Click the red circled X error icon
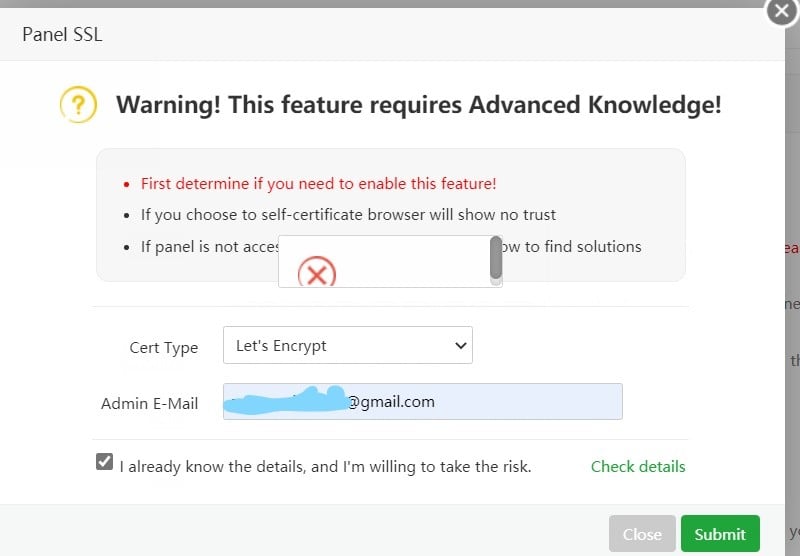 pyautogui.click(x=317, y=272)
